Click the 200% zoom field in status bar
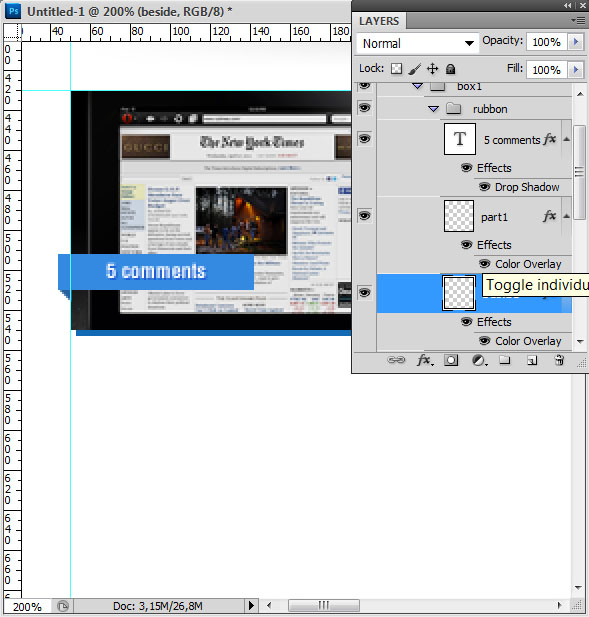This screenshot has height=617, width=589. (x=27, y=606)
